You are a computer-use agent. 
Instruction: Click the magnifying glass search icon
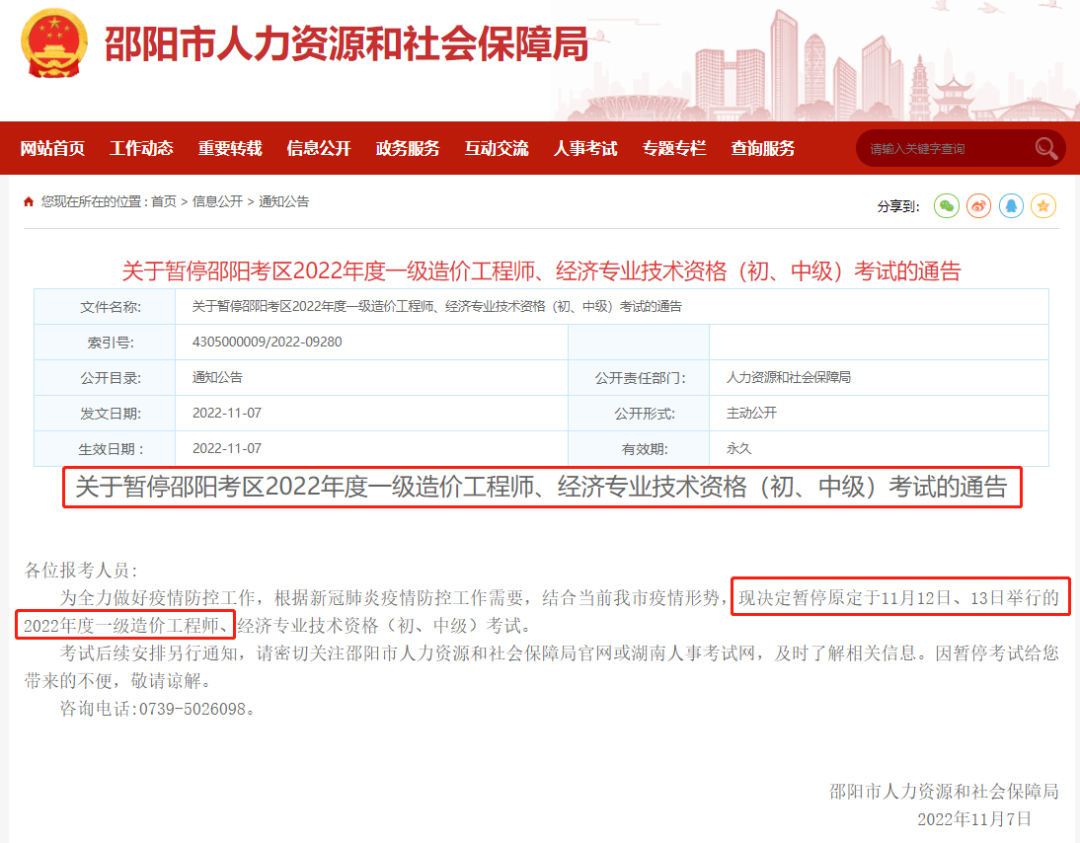1046,149
